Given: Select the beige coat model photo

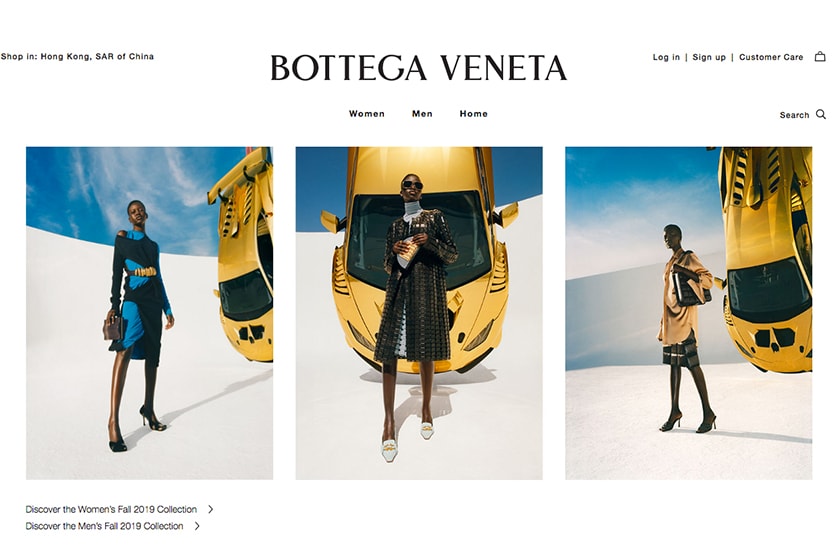Looking at the screenshot, I should click(x=688, y=313).
